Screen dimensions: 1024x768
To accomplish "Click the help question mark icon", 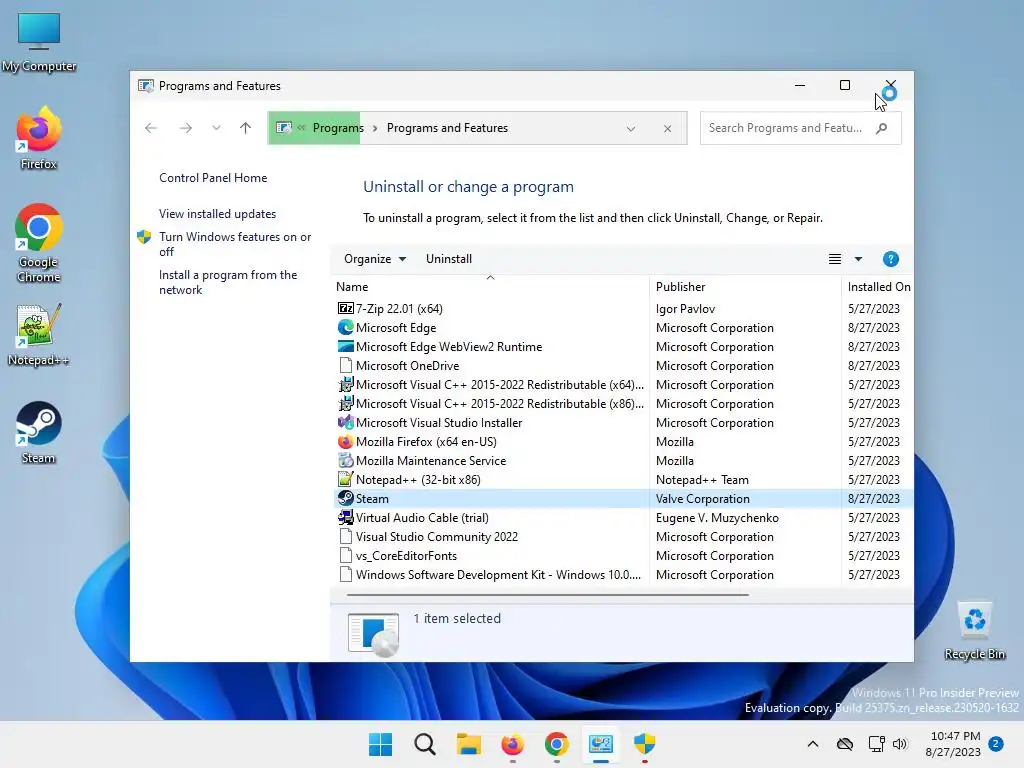I will [890, 259].
